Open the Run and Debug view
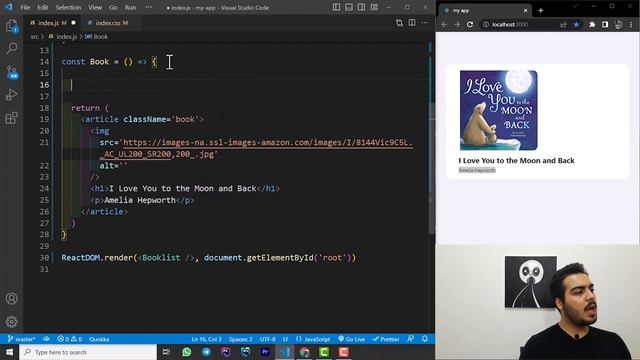This screenshot has height=360, width=640. pos(12,95)
